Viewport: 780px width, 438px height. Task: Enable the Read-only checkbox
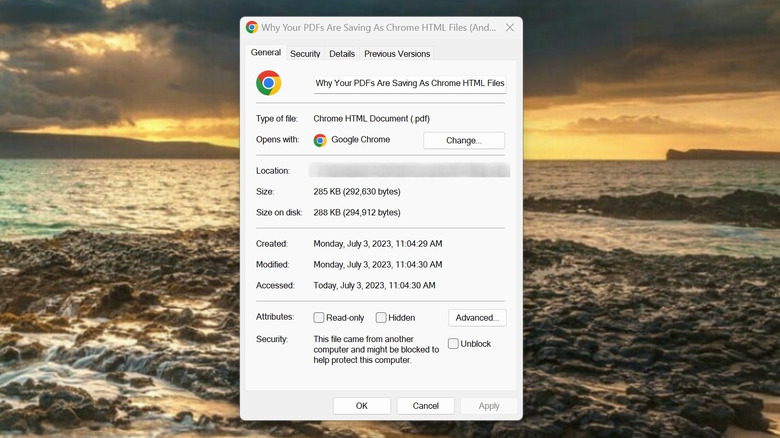point(319,318)
